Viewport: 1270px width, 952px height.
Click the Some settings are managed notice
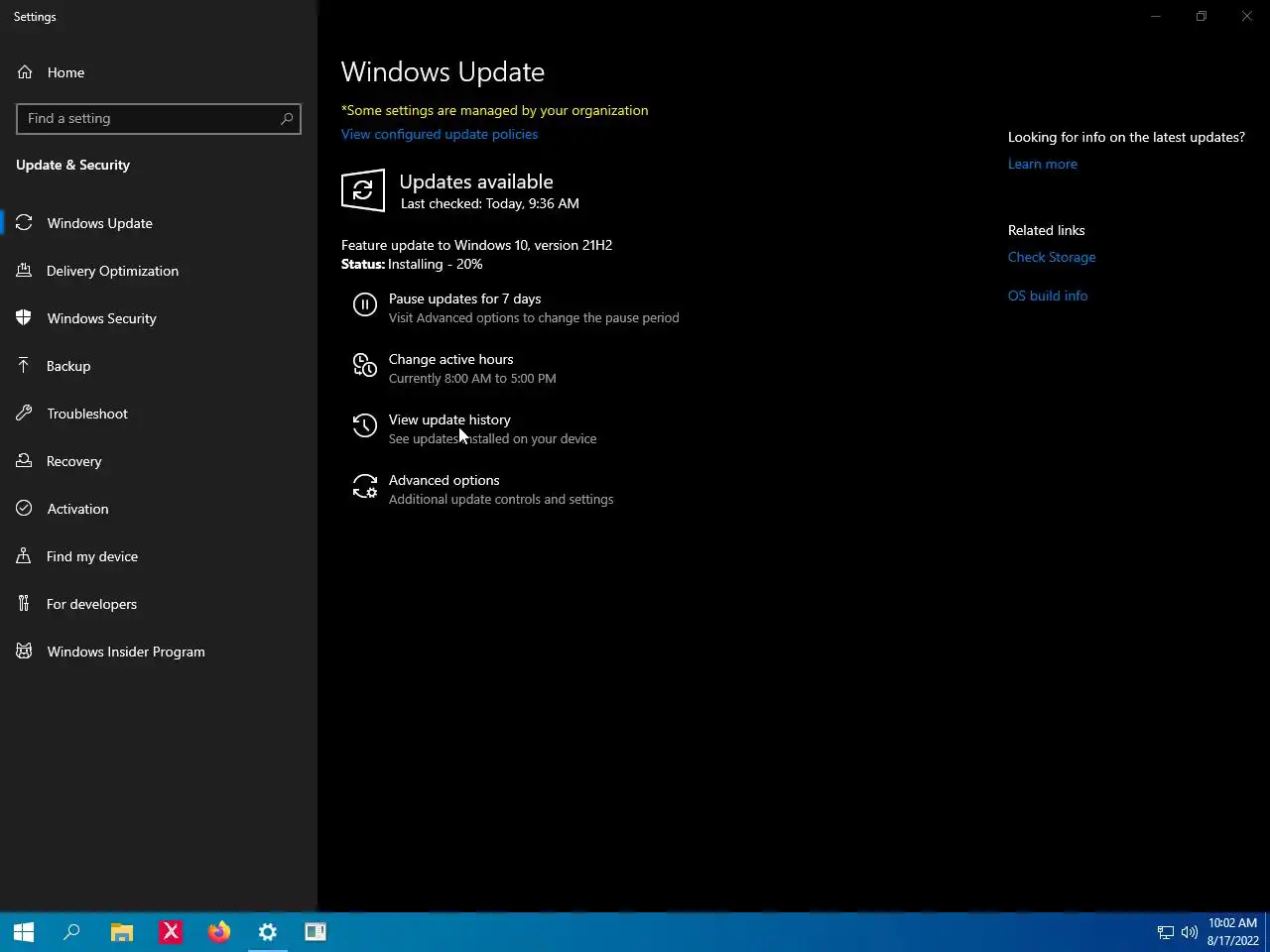pos(495,110)
